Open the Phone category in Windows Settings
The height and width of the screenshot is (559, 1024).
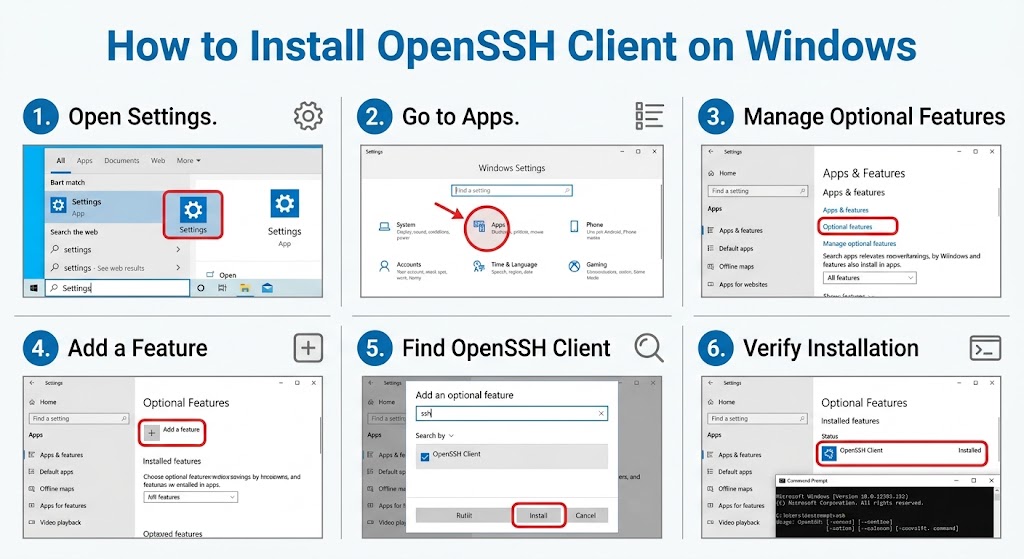click(x=603, y=230)
